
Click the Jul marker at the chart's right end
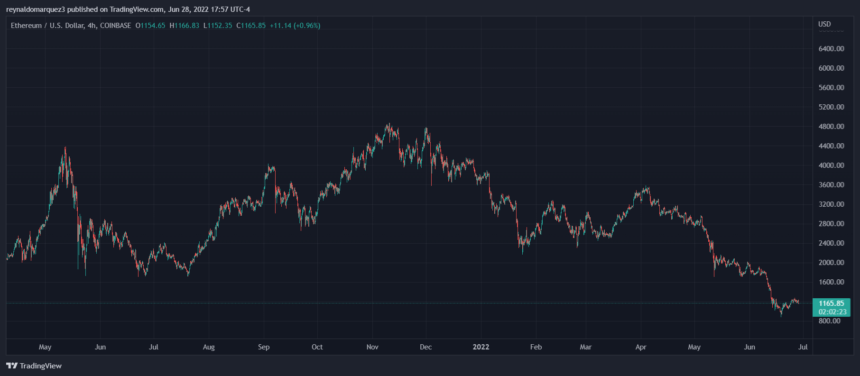(803, 347)
